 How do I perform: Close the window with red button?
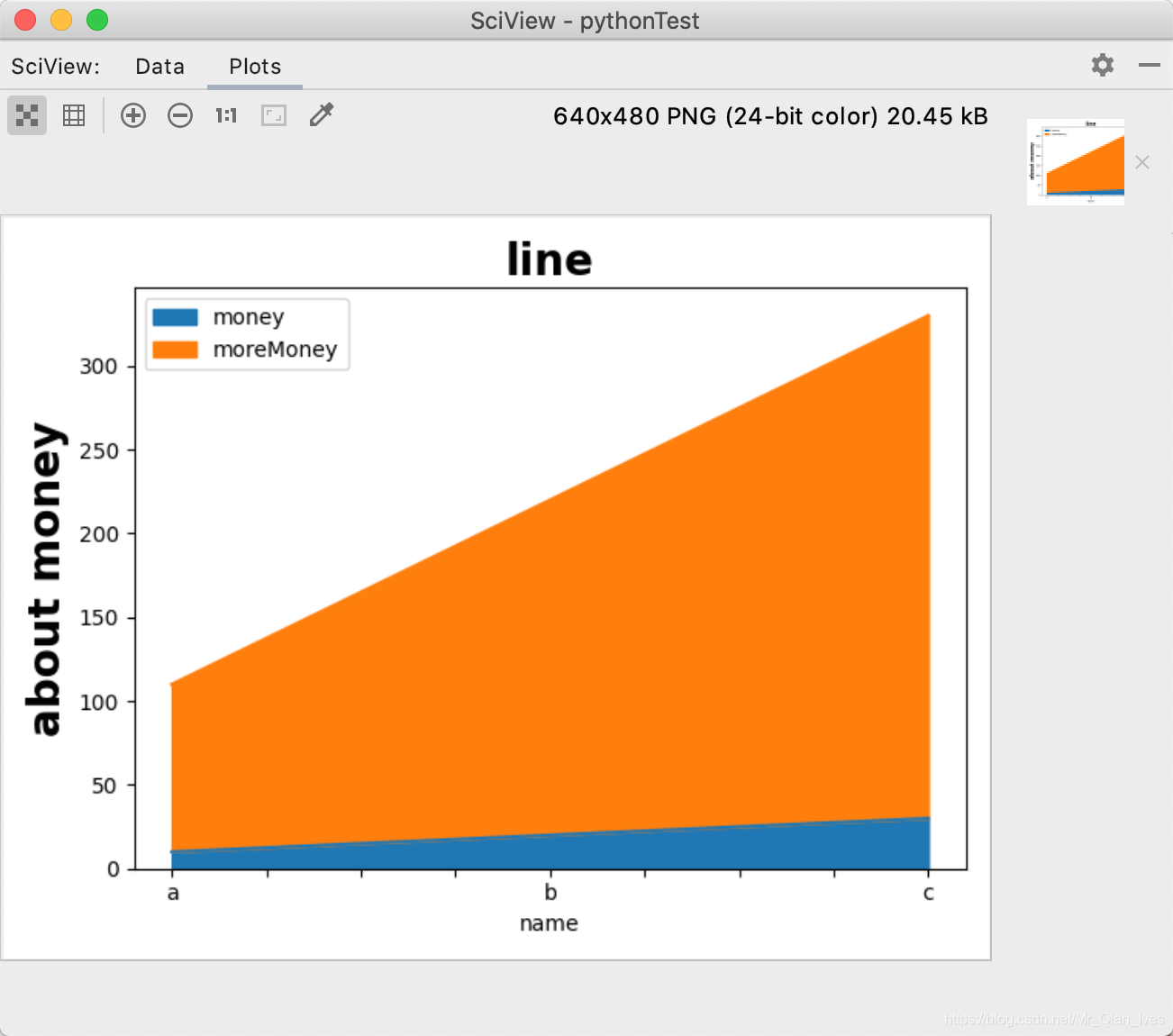click(25, 20)
